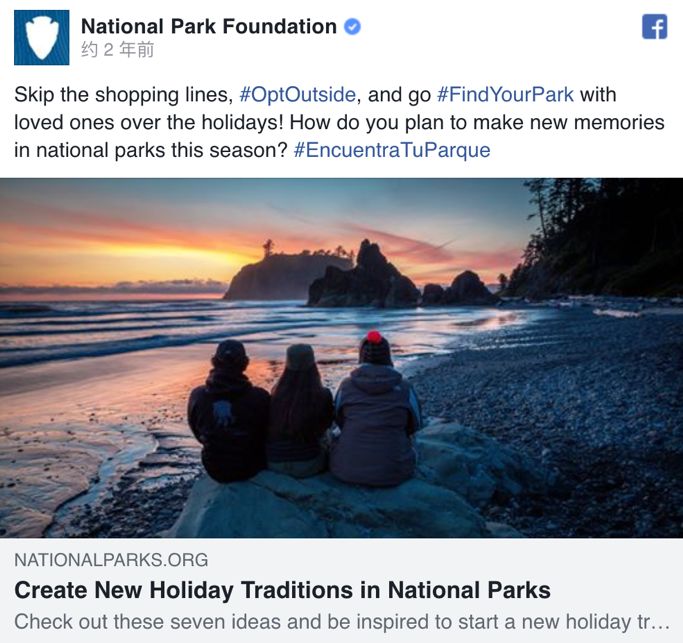Open Facebook via the Facebook logo icon
This screenshot has width=683, height=643.
pos(654,27)
